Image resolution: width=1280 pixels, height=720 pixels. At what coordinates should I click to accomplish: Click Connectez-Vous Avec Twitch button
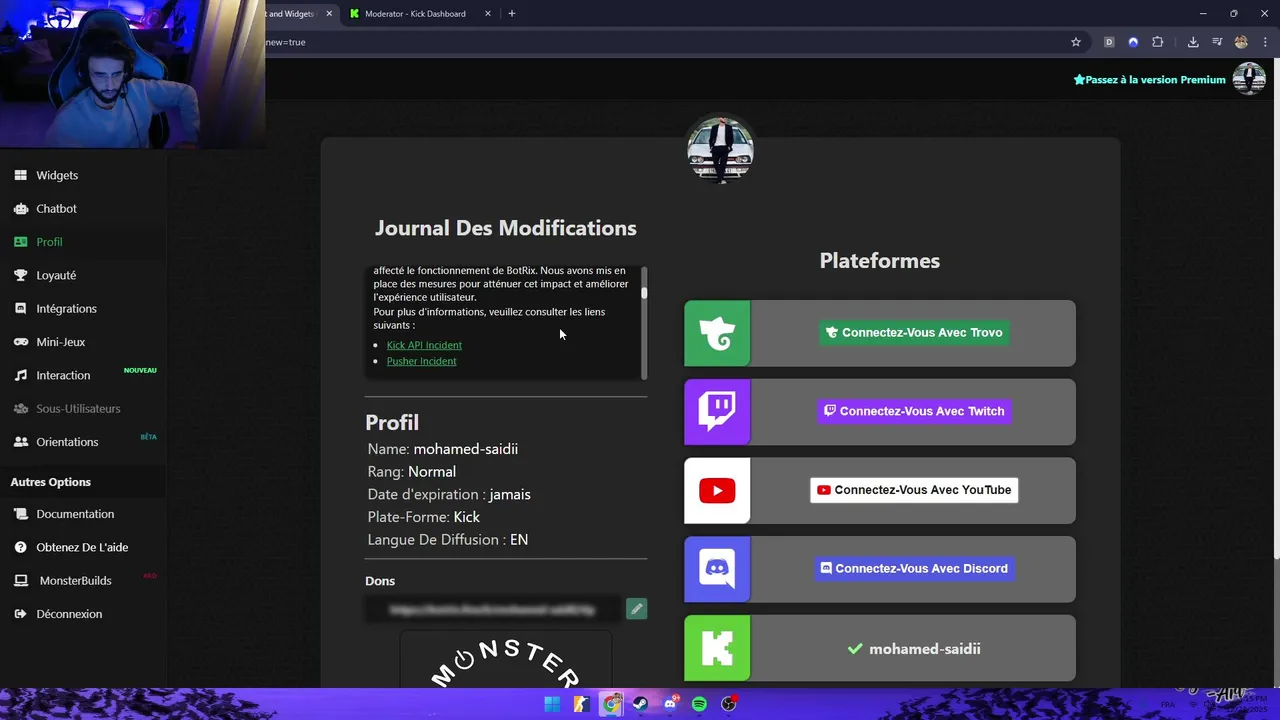click(914, 411)
